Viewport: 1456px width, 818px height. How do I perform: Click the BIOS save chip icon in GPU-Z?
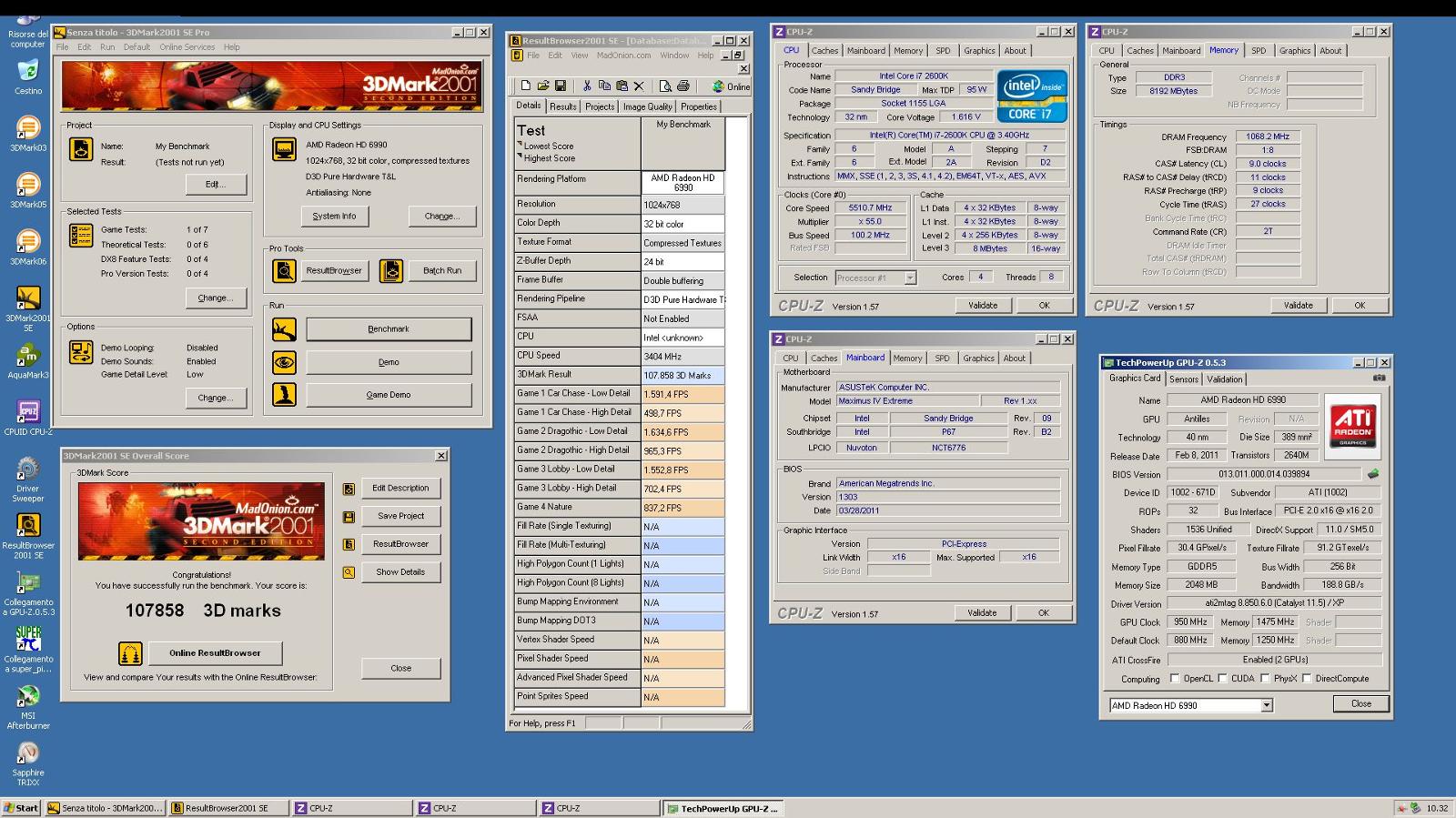click(x=1373, y=474)
